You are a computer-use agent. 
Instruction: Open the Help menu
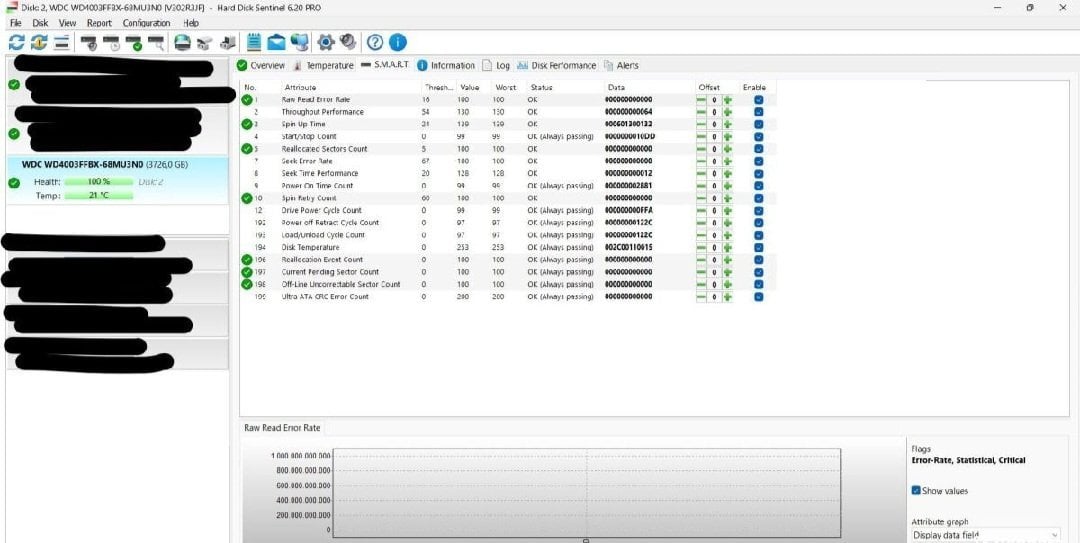(x=191, y=23)
